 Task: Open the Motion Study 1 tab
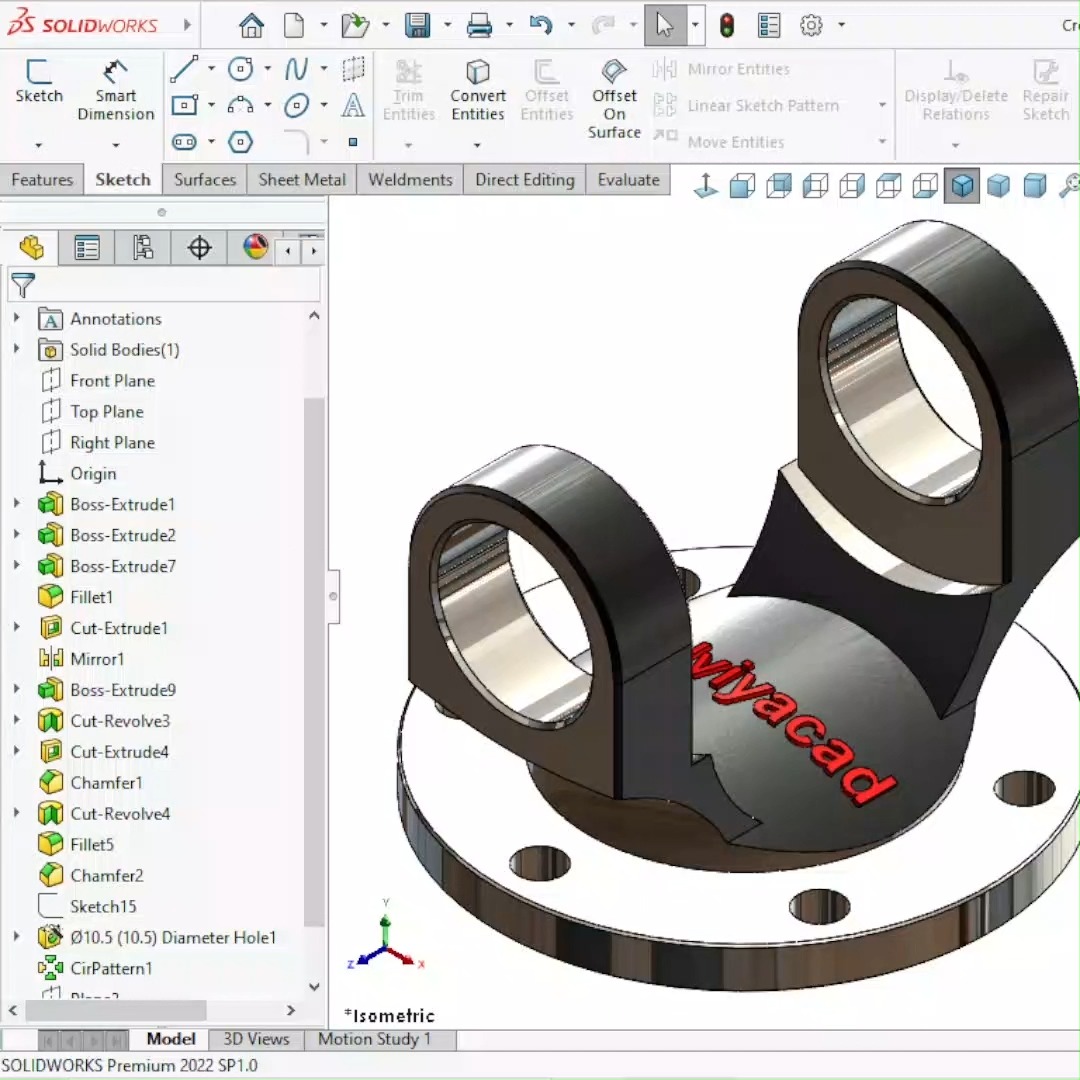[x=375, y=1039]
